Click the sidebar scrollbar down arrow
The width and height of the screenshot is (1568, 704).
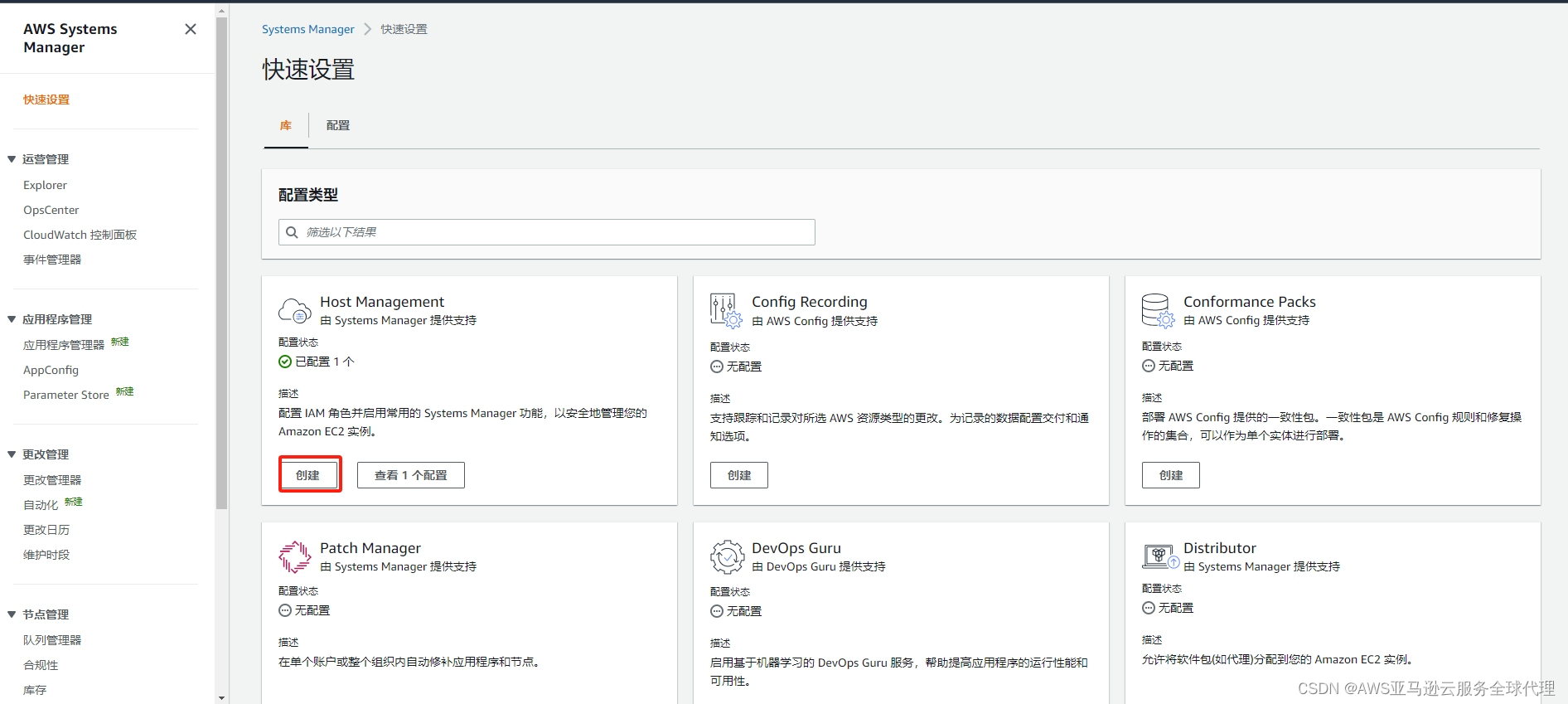(x=221, y=698)
